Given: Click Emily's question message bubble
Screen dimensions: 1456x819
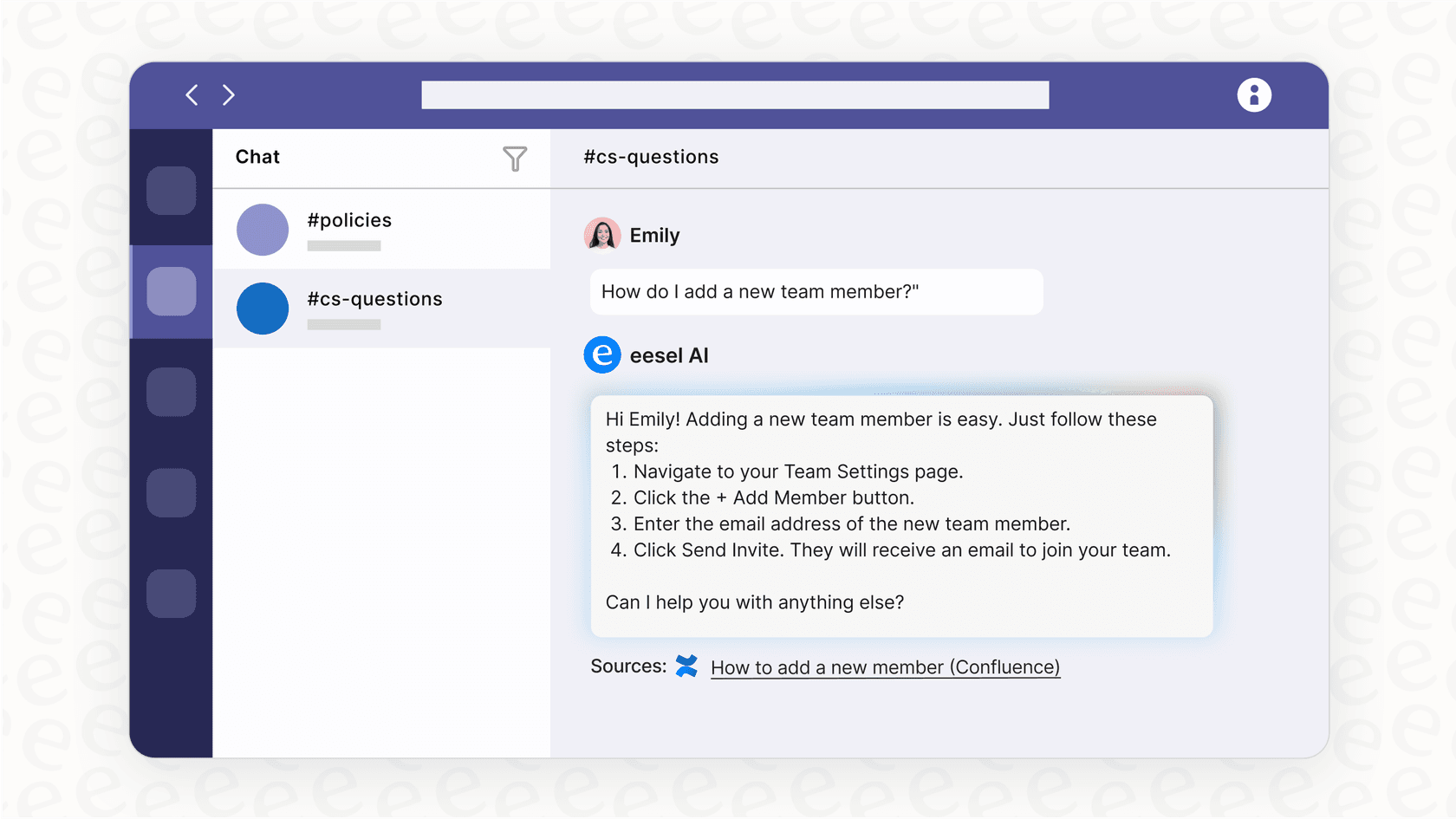Looking at the screenshot, I should [816, 292].
